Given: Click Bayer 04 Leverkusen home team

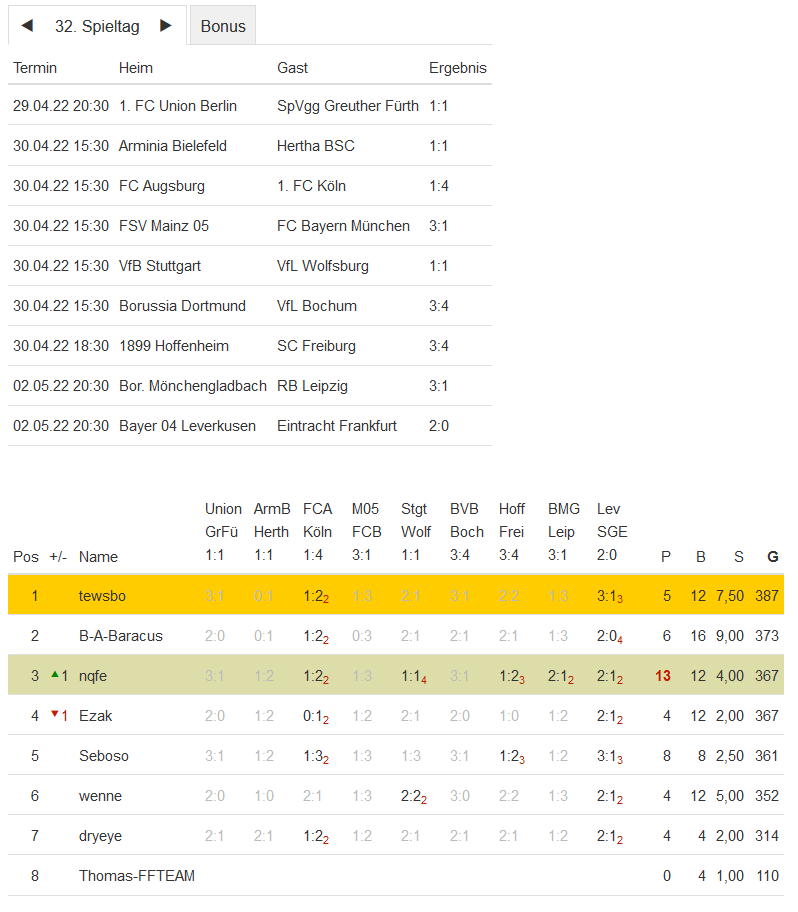Looking at the screenshot, I should tap(187, 426).
